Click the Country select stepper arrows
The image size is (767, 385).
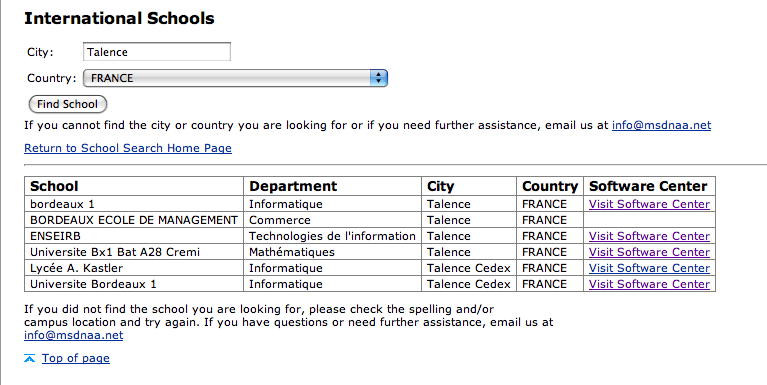(x=378, y=78)
